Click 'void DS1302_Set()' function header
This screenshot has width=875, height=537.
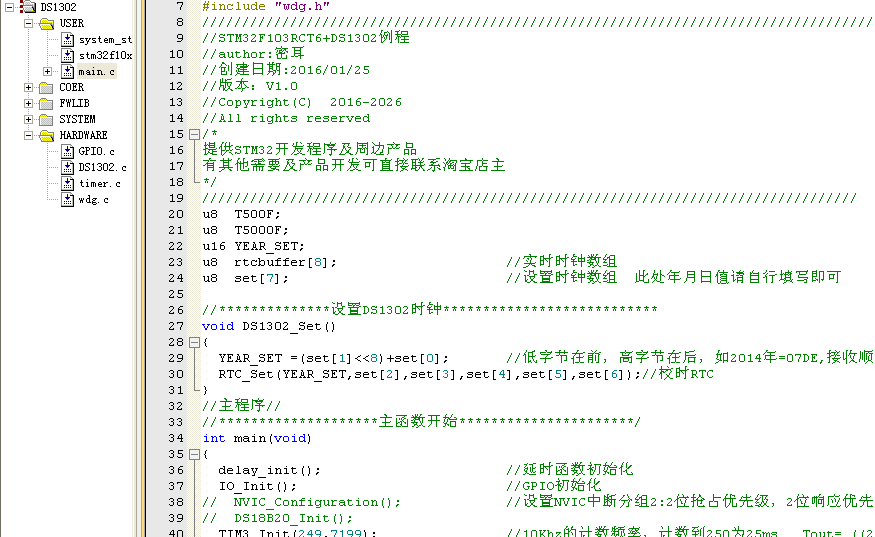point(269,326)
